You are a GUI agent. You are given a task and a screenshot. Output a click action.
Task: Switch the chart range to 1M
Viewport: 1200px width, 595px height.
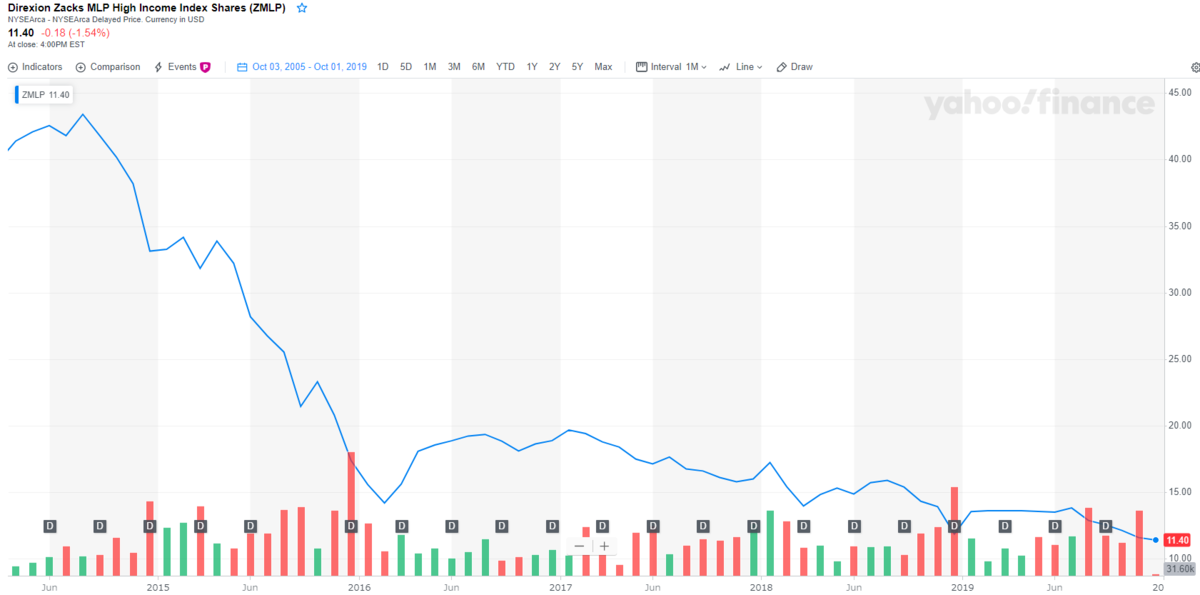click(430, 67)
